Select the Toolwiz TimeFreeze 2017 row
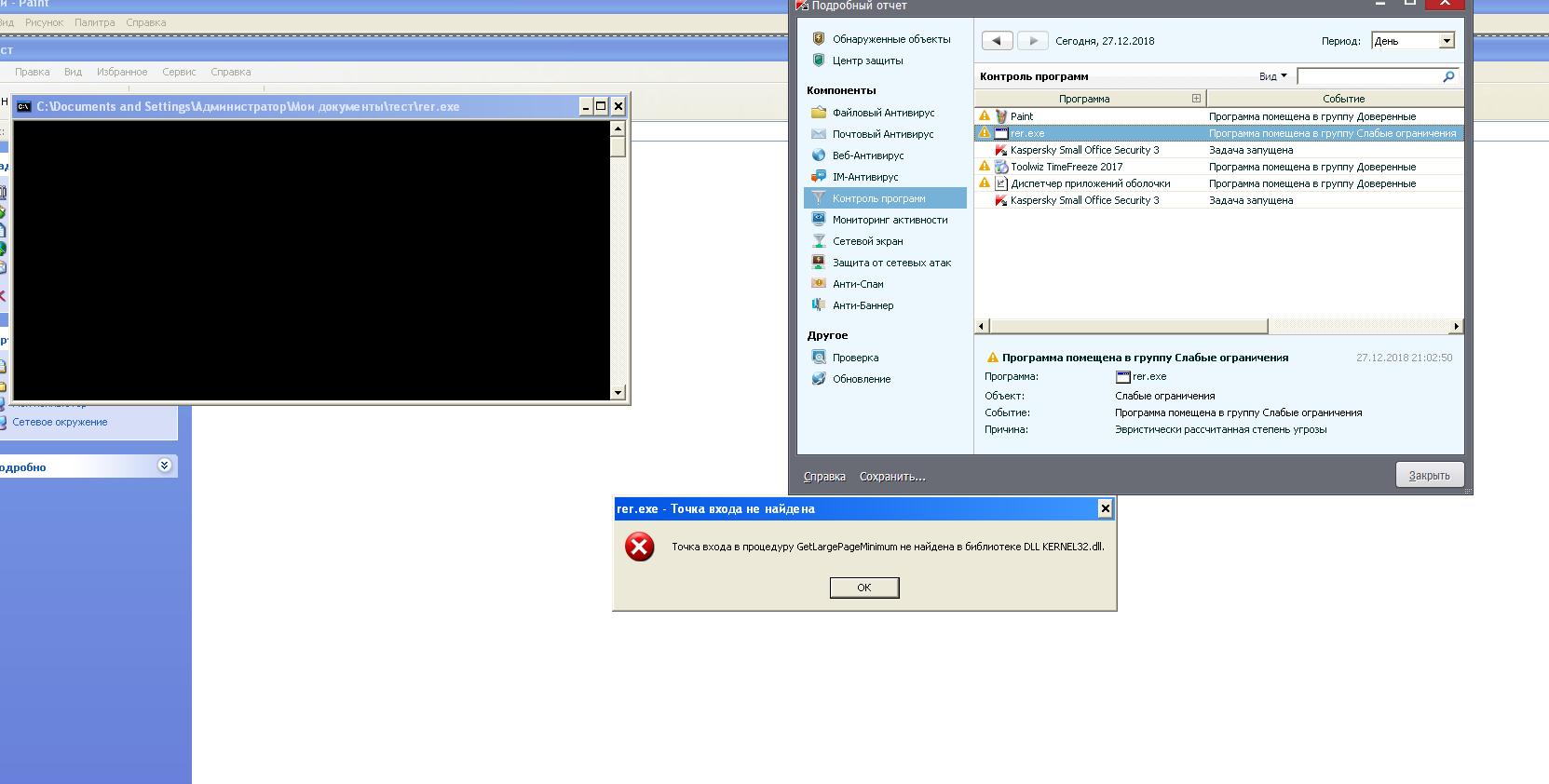The height and width of the screenshot is (784, 1549). 1218,167
